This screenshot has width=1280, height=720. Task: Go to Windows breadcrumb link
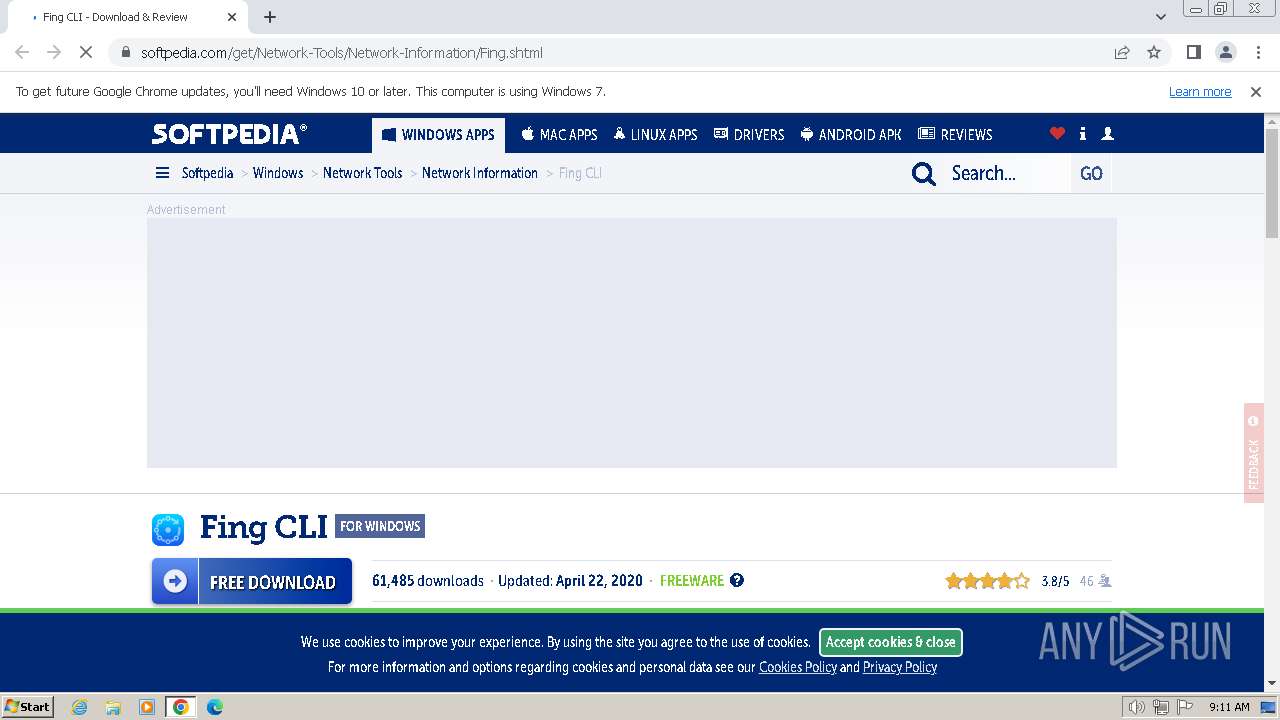[278, 173]
